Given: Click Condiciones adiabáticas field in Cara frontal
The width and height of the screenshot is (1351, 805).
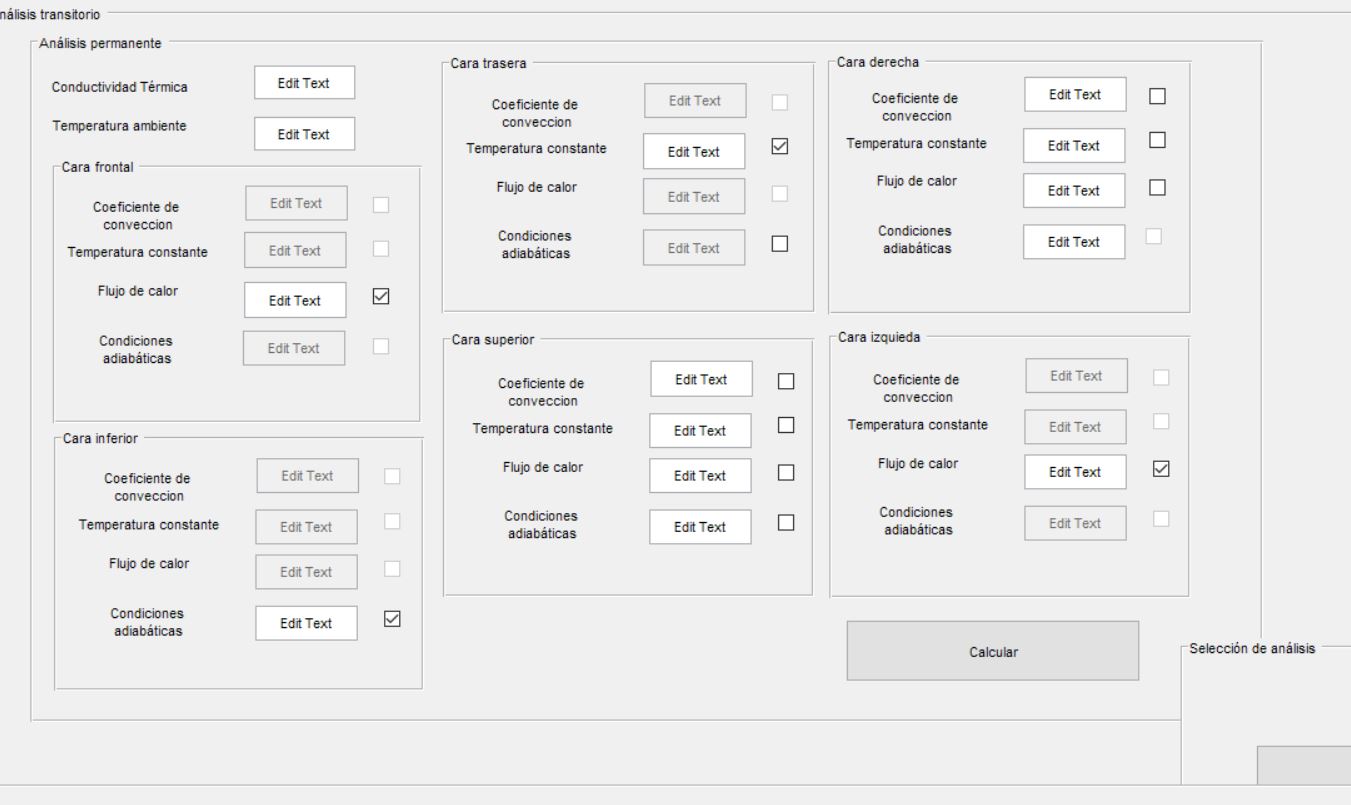Looking at the screenshot, I should [294, 348].
